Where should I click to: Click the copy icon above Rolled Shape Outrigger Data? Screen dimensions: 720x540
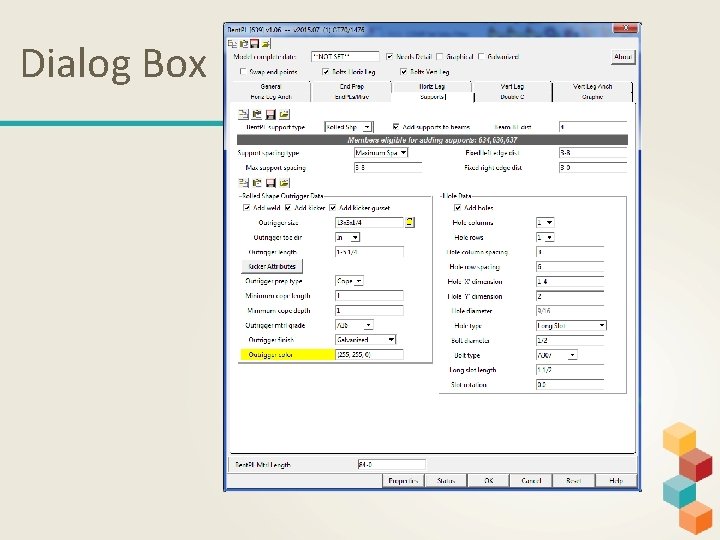click(243, 183)
